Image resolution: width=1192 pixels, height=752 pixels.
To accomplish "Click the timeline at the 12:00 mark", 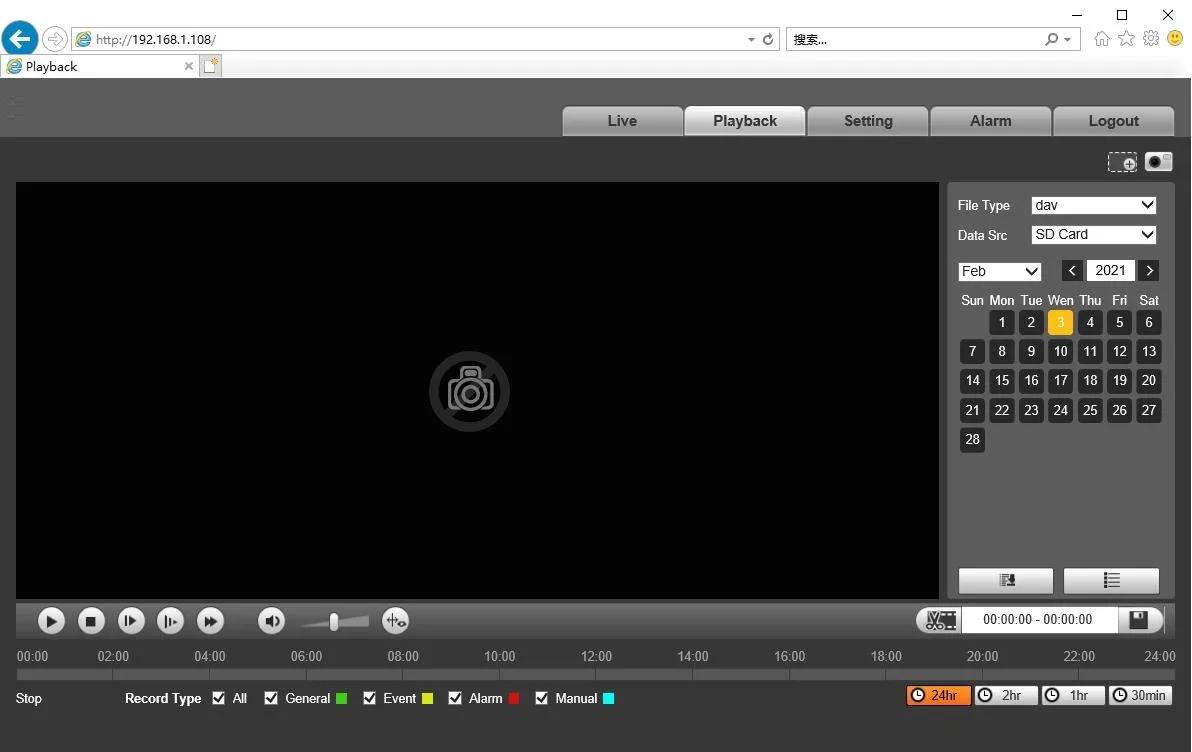I will coord(596,674).
